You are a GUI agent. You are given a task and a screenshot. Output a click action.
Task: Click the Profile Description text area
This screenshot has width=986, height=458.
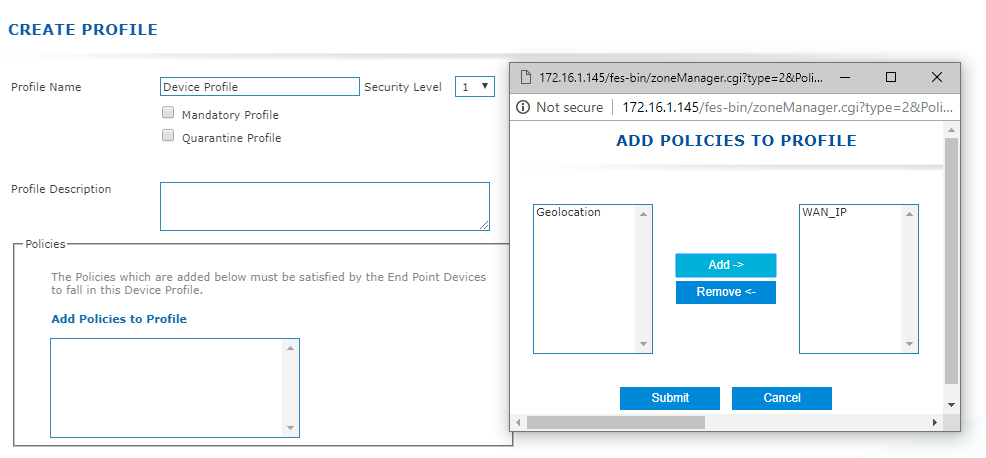click(x=324, y=206)
